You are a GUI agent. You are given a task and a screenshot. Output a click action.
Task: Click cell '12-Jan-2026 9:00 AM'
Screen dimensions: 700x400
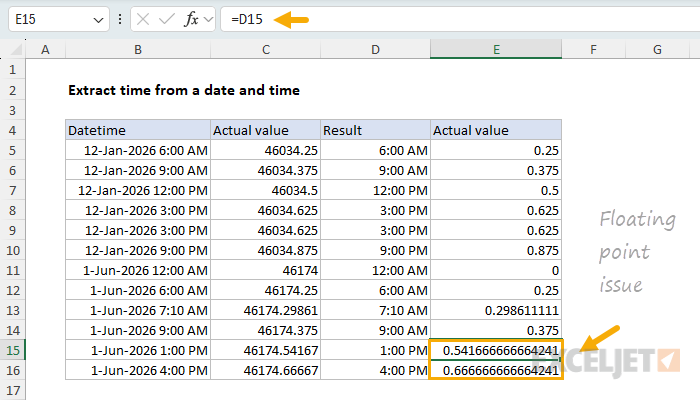pyautogui.click(x=138, y=171)
